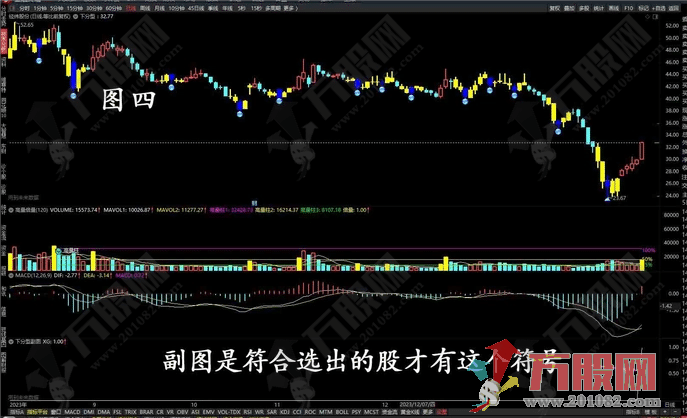Select the 指标A tab in the bottom bar
Viewport: 687px width, 418px height.
point(17,412)
